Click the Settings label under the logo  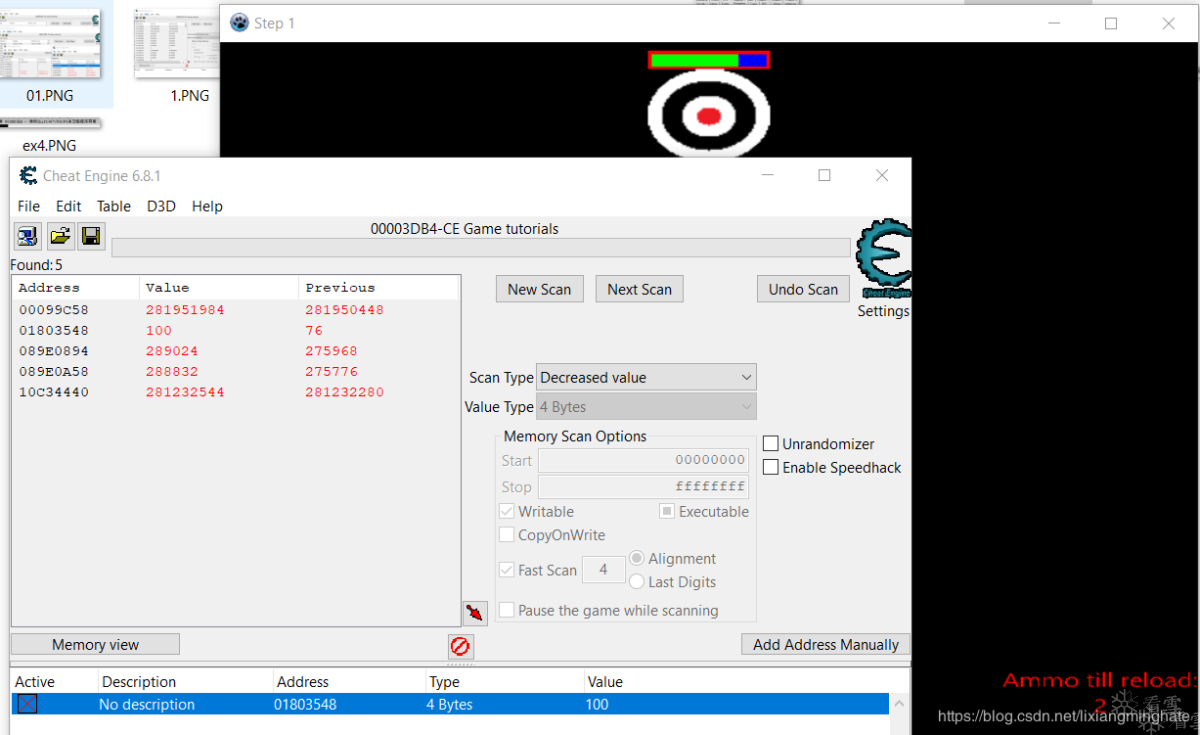(883, 311)
